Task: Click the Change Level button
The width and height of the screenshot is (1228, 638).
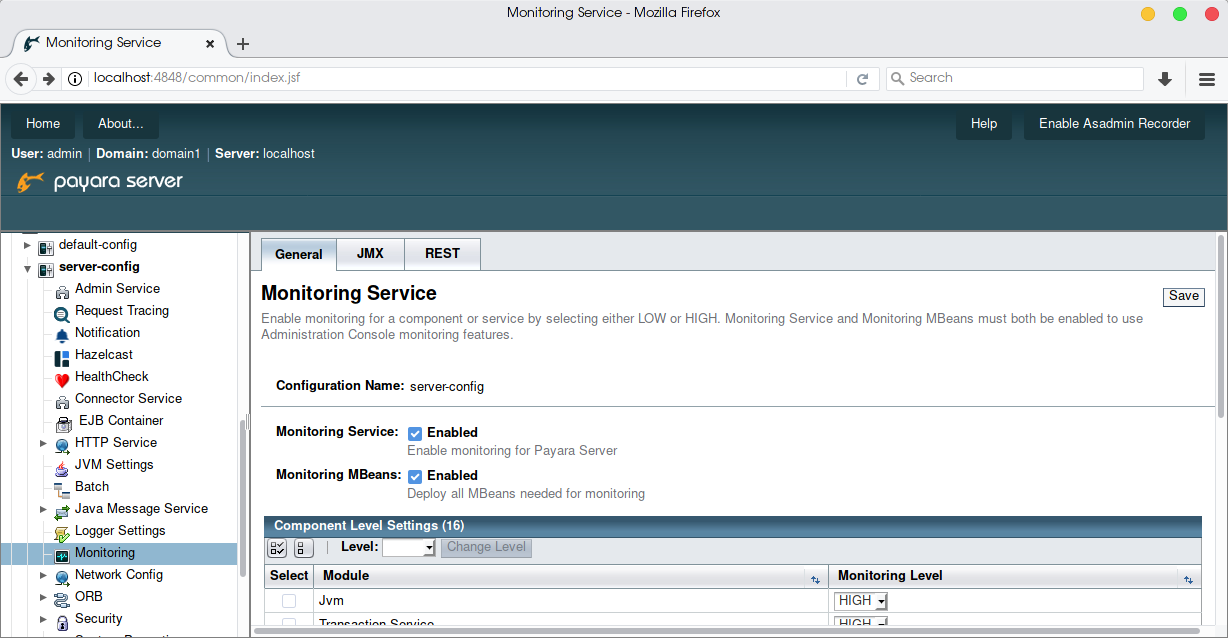Action: pyautogui.click(x=486, y=547)
